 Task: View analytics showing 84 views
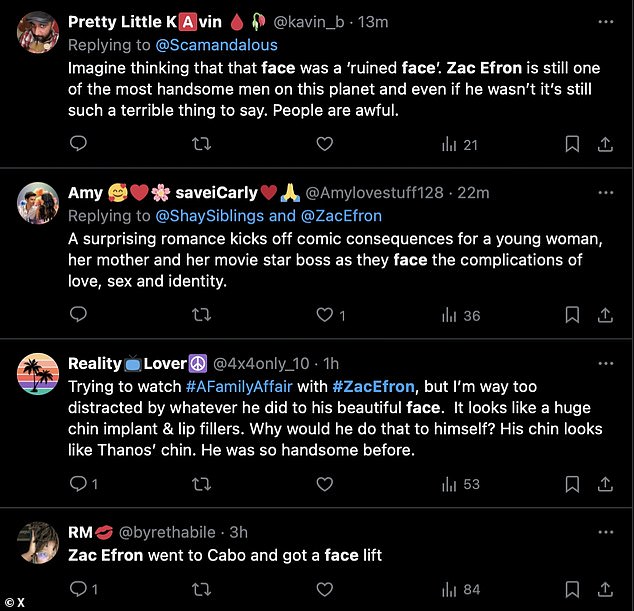point(461,590)
